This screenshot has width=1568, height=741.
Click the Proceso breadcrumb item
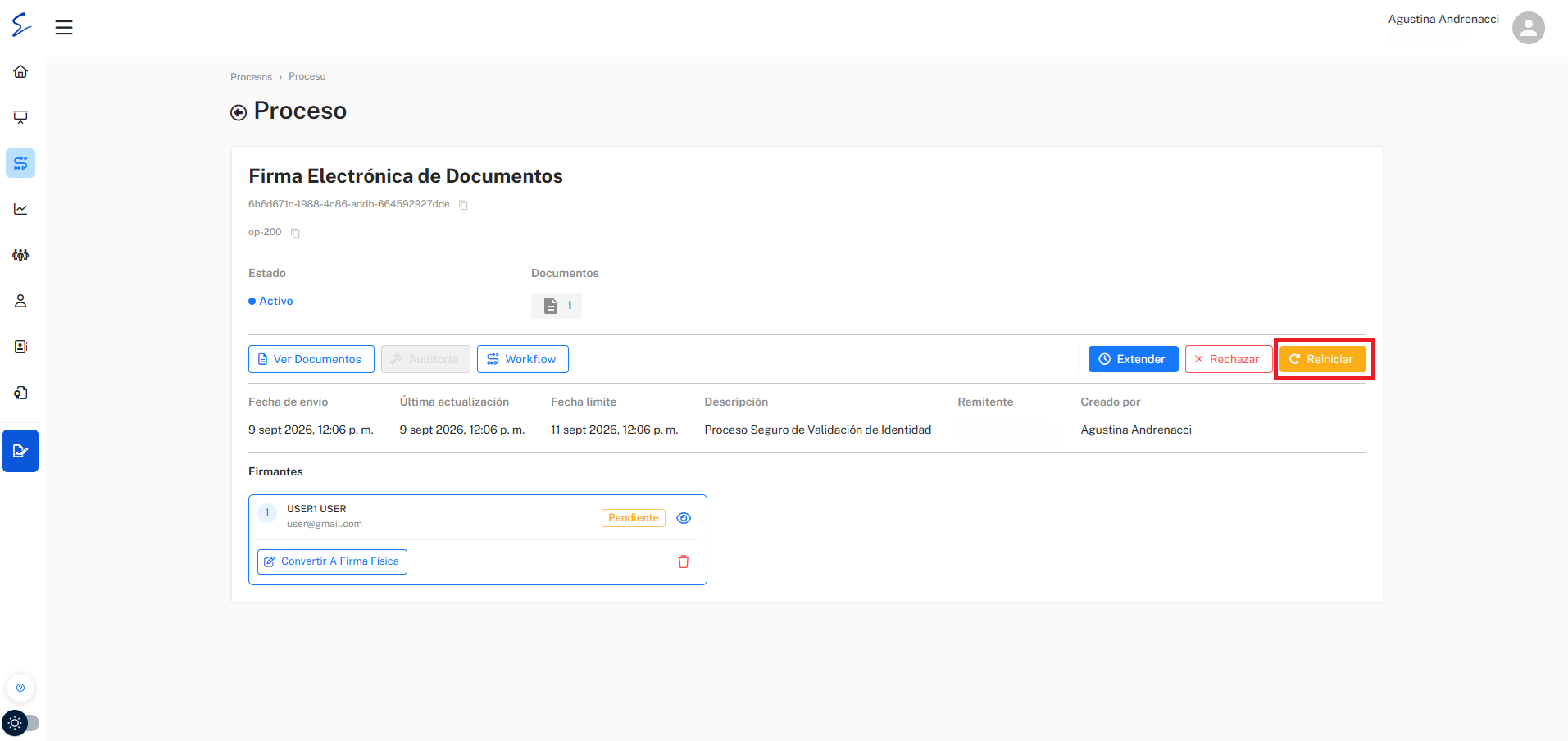tap(307, 76)
